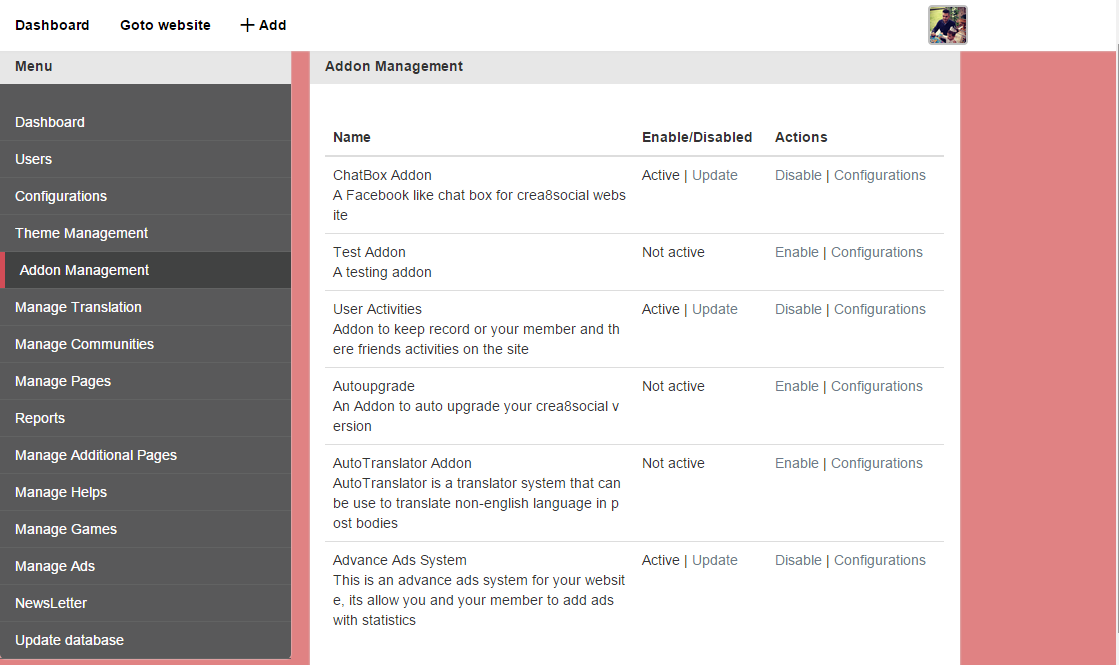
Task: Click the Autoupgrade name text
Action: click(x=373, y=387)
